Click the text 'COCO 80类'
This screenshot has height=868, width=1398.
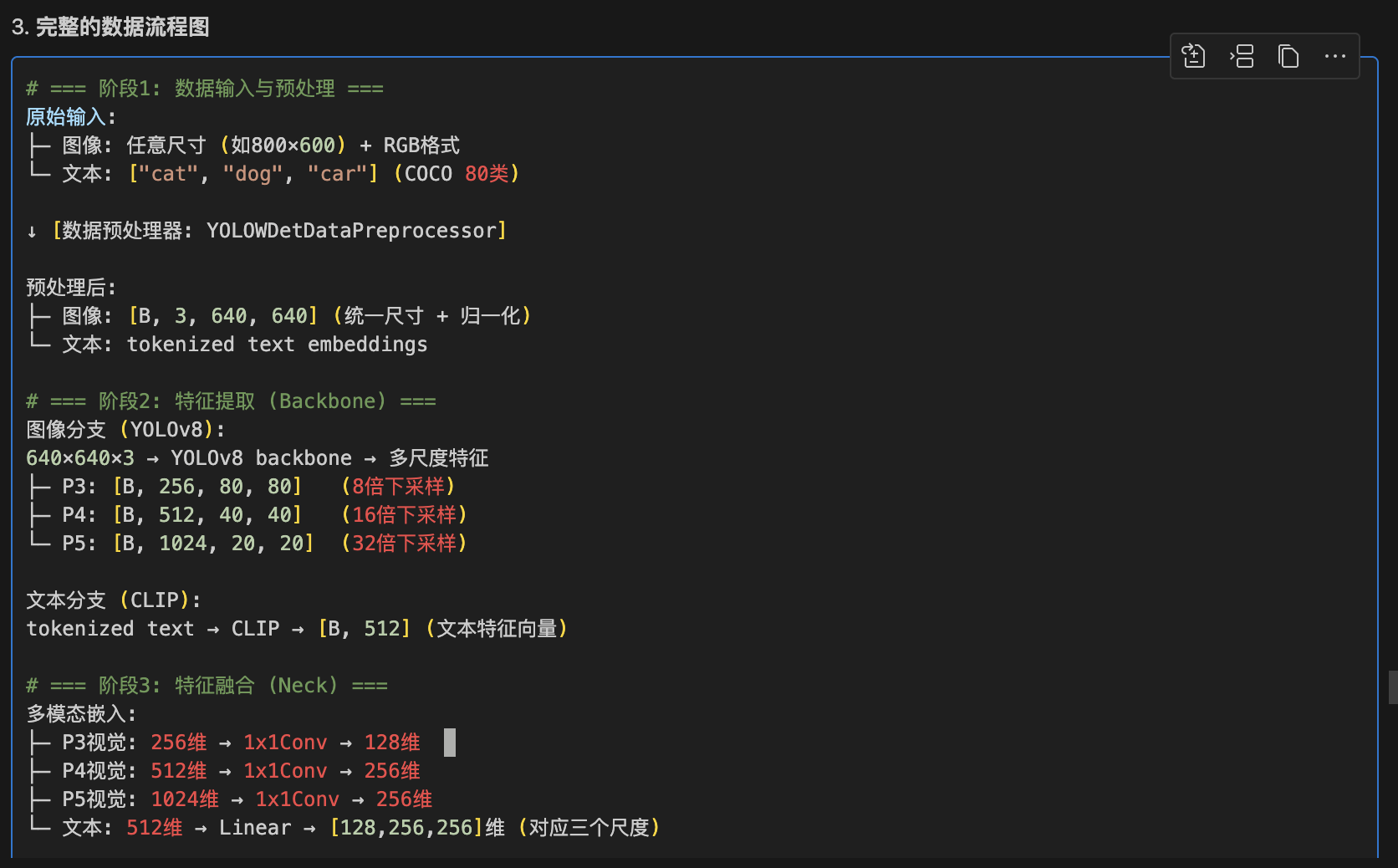point(457,174)
